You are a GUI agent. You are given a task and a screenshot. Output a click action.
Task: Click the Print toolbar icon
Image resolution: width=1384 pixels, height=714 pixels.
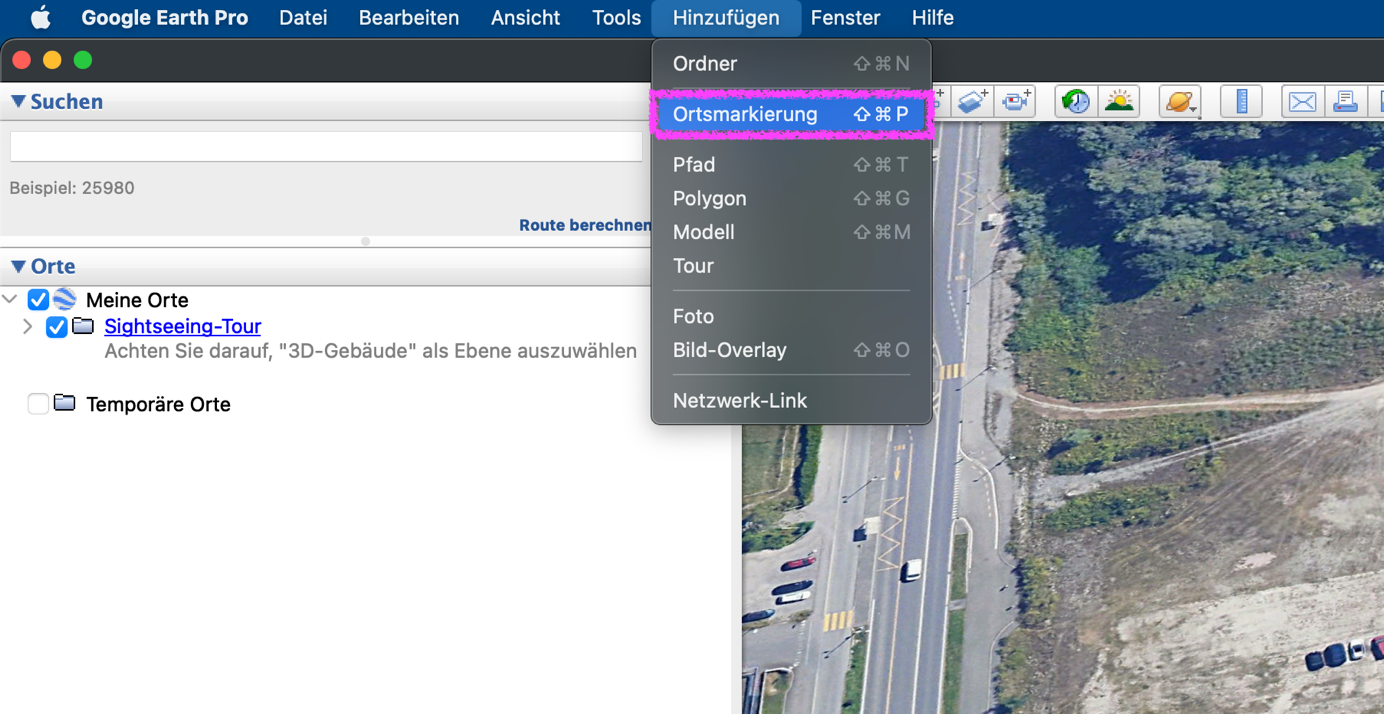coord(1345,101)
